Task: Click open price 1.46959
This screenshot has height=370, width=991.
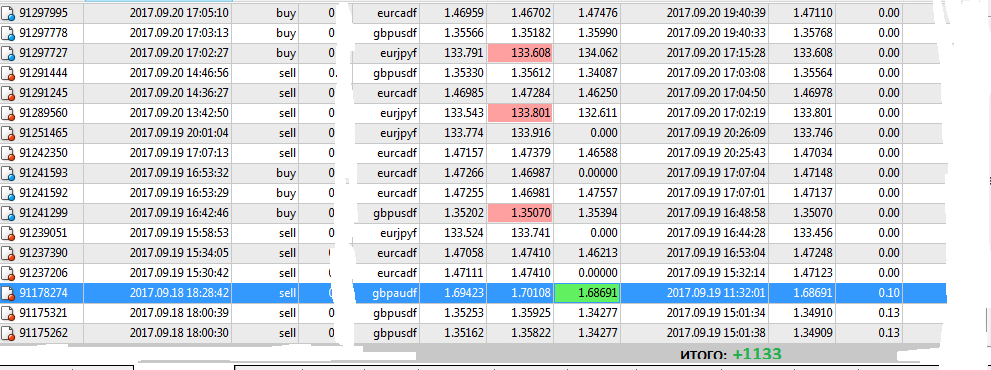Action: [464, 13]
